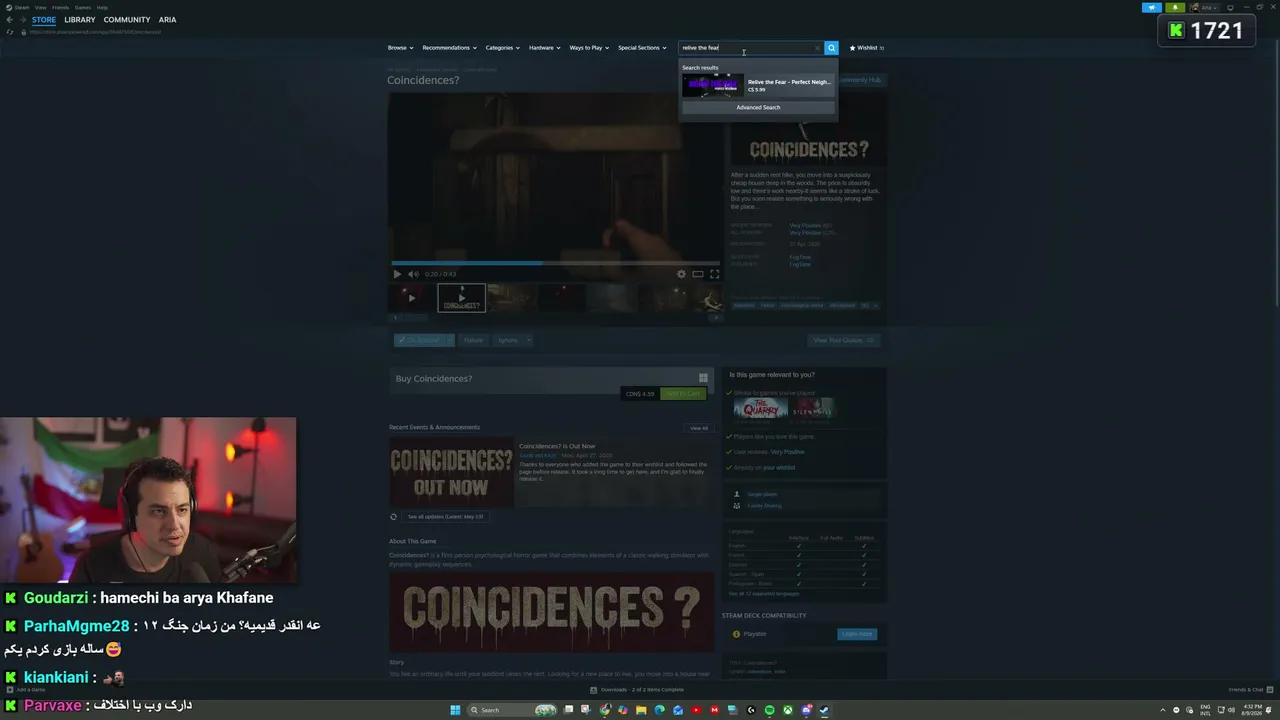Expand the Special Sections menu
Viewport: 1280px width, 720px height.
click(x=642, y=48)
